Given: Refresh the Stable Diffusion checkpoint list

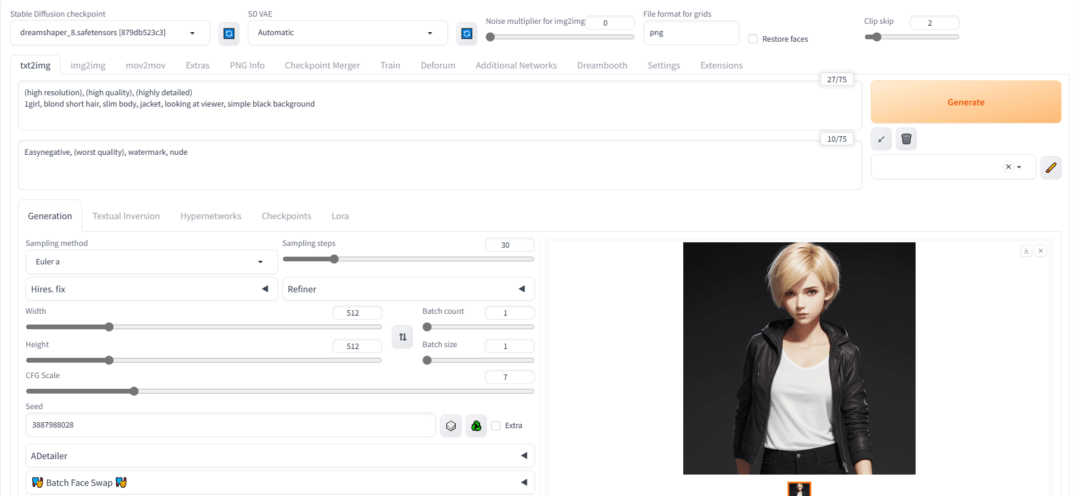Looking at the screenshot, I should point(228,33).
